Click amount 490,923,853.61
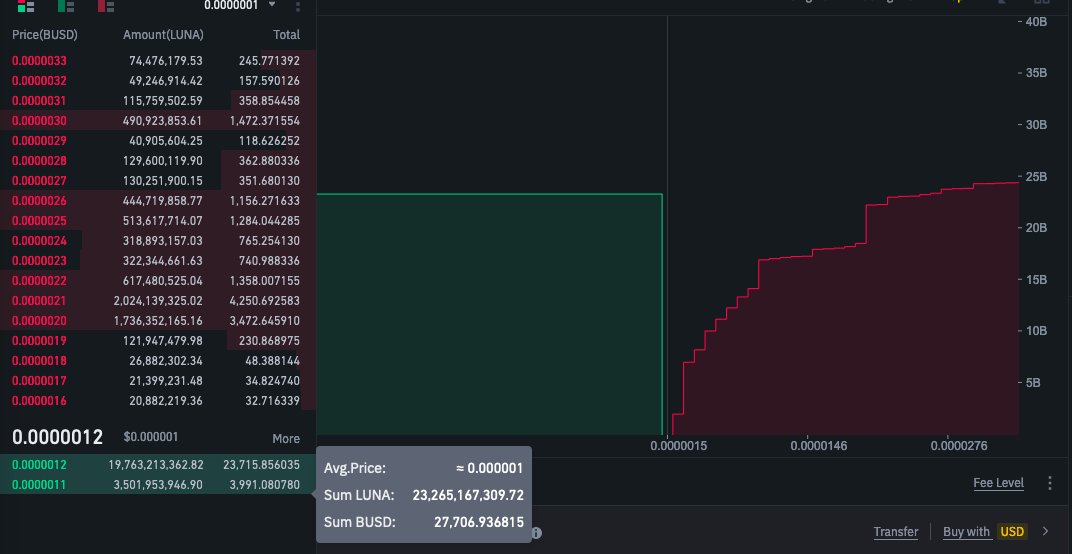The height and width of the screenshot is (554, 1072). 163,120
